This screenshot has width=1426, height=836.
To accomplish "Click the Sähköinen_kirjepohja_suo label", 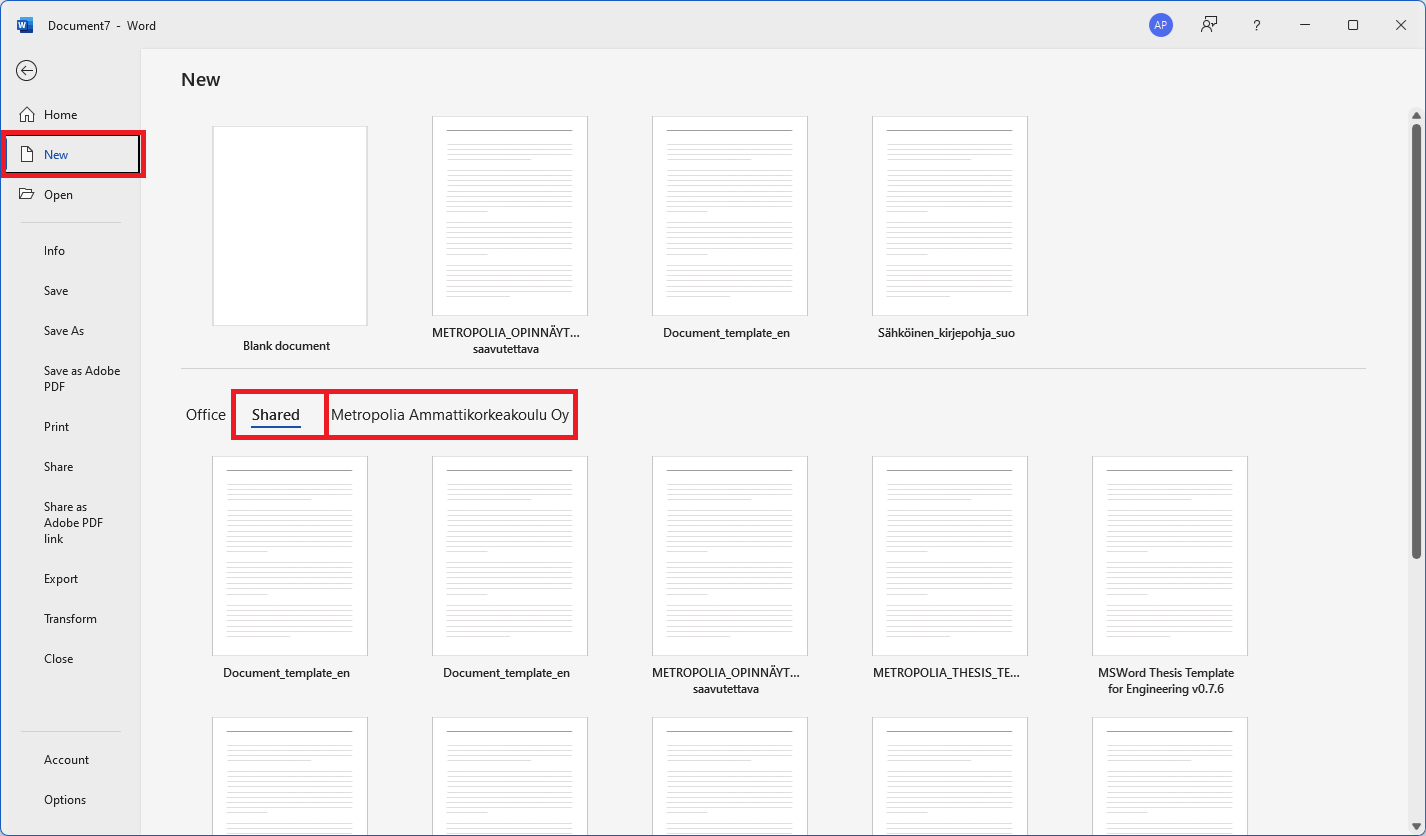I will click(946, 333).
